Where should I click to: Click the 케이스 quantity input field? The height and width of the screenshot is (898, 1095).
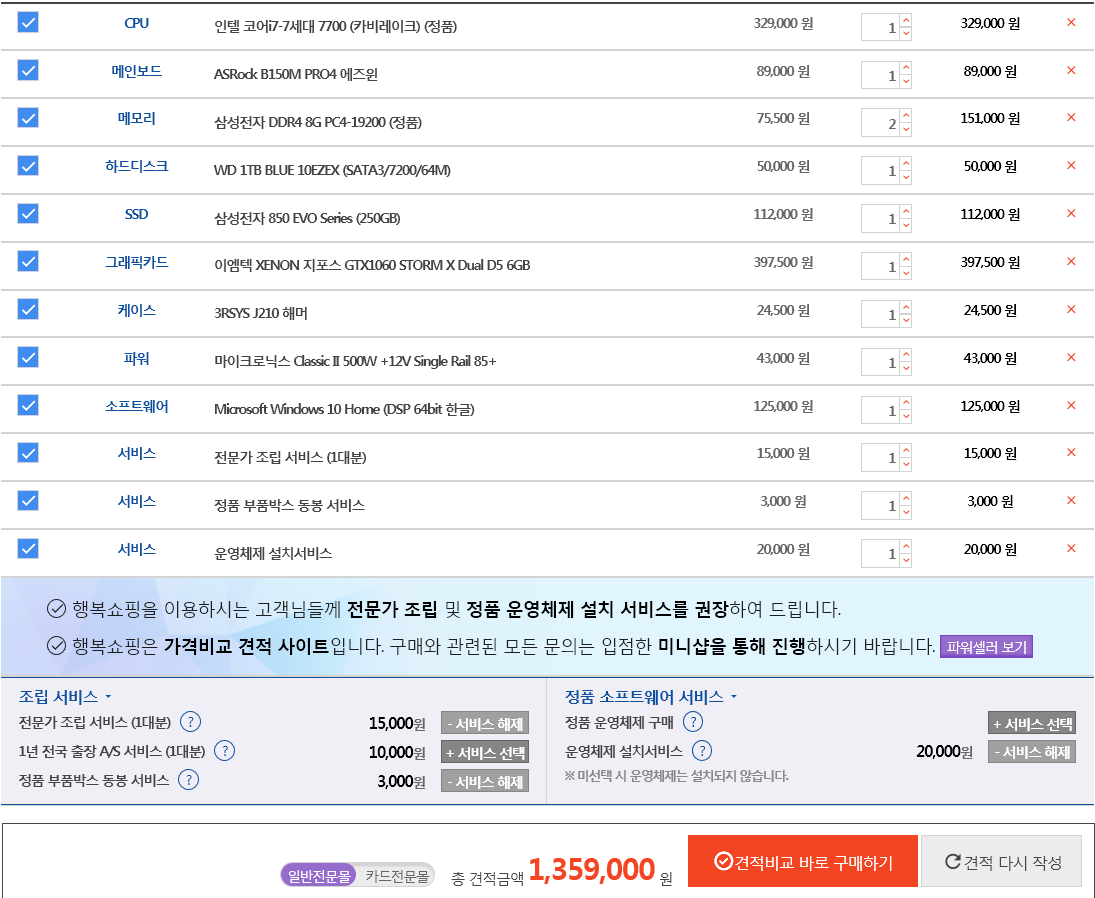(881, 315)
